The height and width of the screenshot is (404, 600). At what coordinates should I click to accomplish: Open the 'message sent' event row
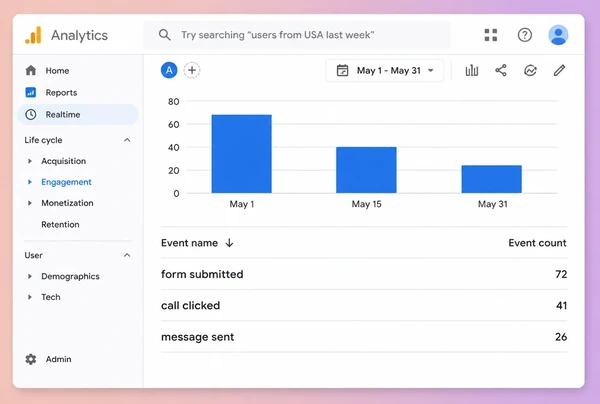[364, 337]
